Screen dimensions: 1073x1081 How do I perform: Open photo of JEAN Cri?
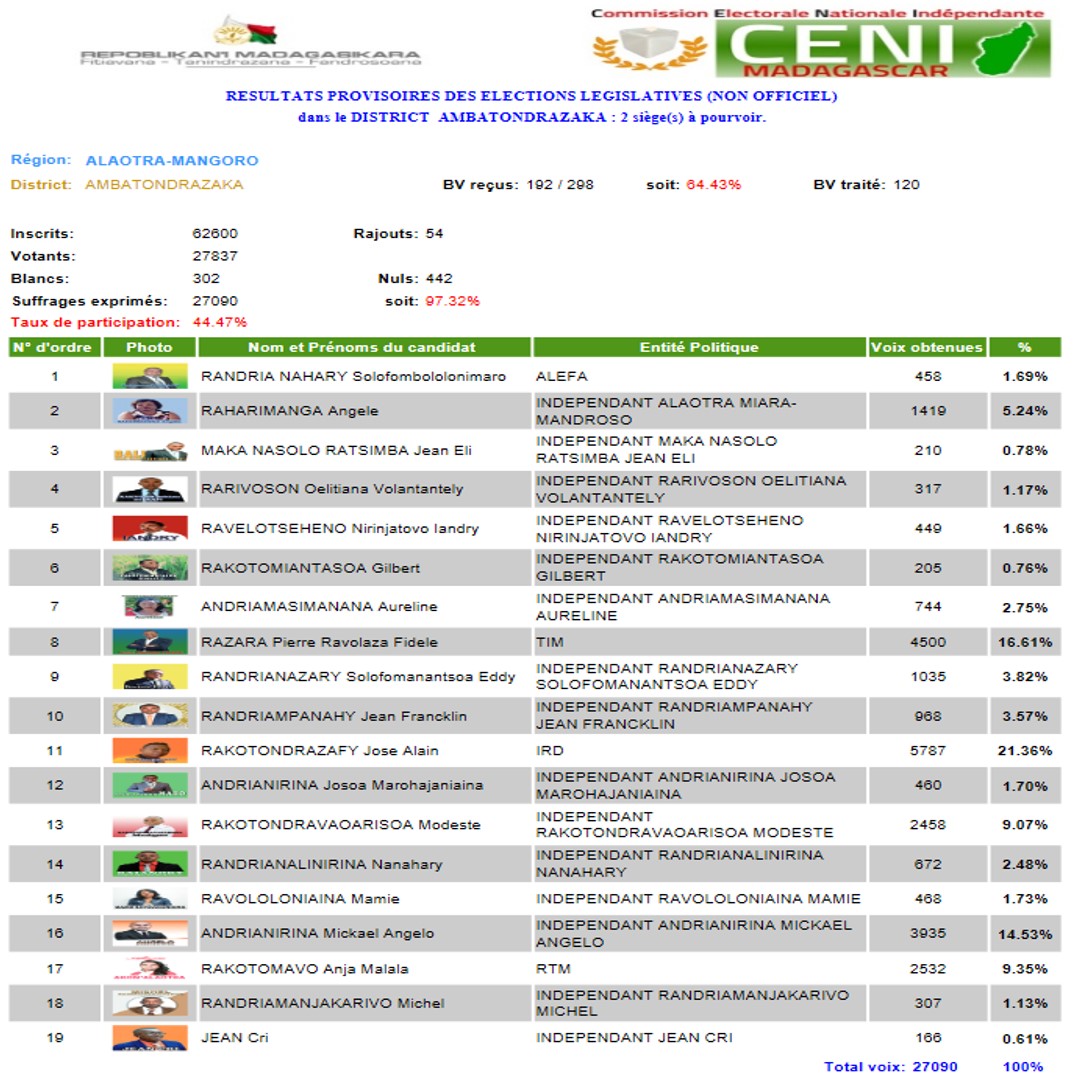point(150,1038)
